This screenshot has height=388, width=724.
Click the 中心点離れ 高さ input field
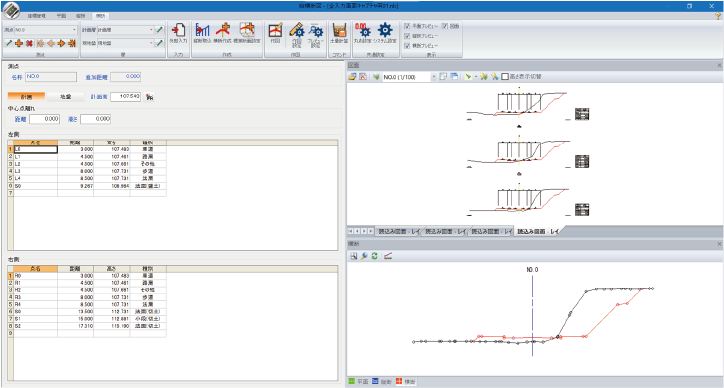[x=96, y=119]
